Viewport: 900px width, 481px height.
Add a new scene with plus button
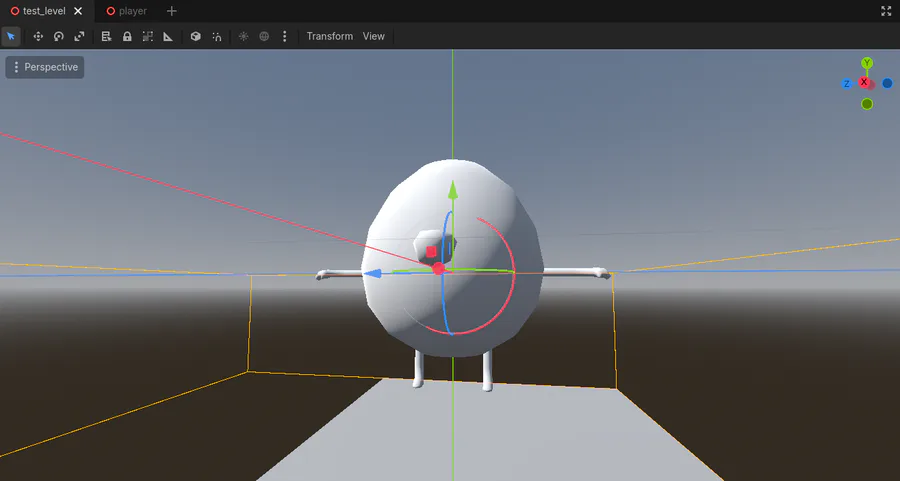click(171, 11)
